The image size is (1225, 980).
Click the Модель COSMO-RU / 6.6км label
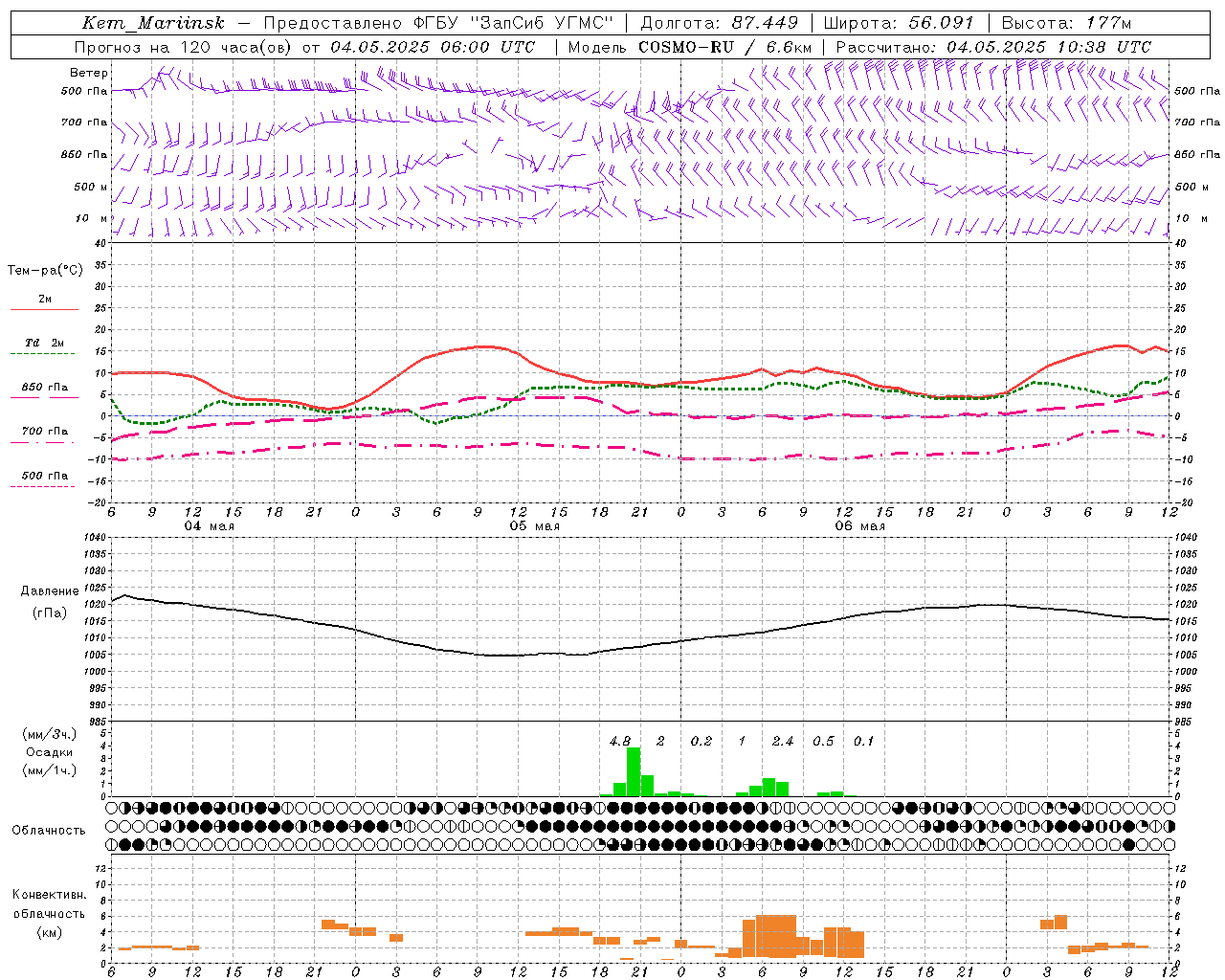(x=690, y=47)
